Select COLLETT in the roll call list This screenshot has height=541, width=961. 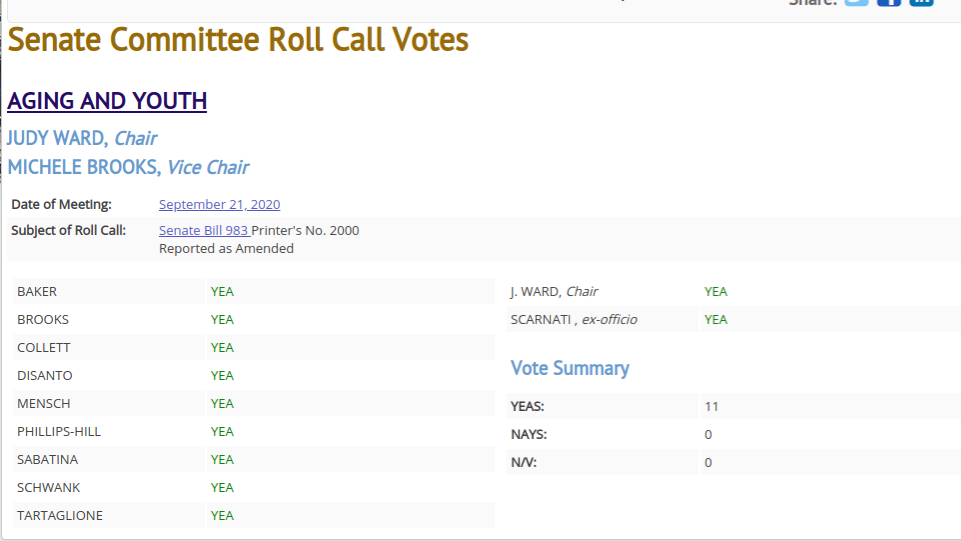click(x=44, y=348)
